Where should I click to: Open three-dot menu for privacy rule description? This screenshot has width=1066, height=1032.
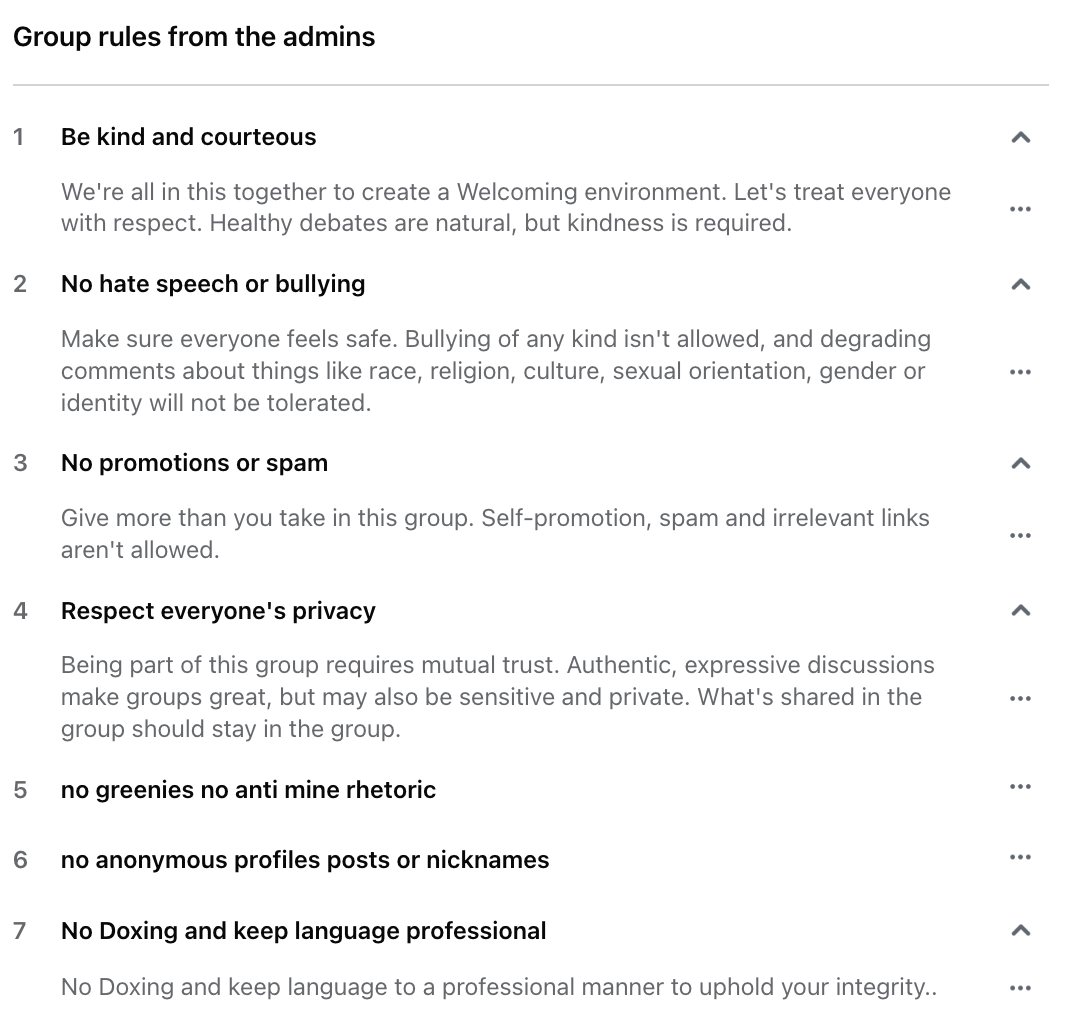pos(1020,698)
